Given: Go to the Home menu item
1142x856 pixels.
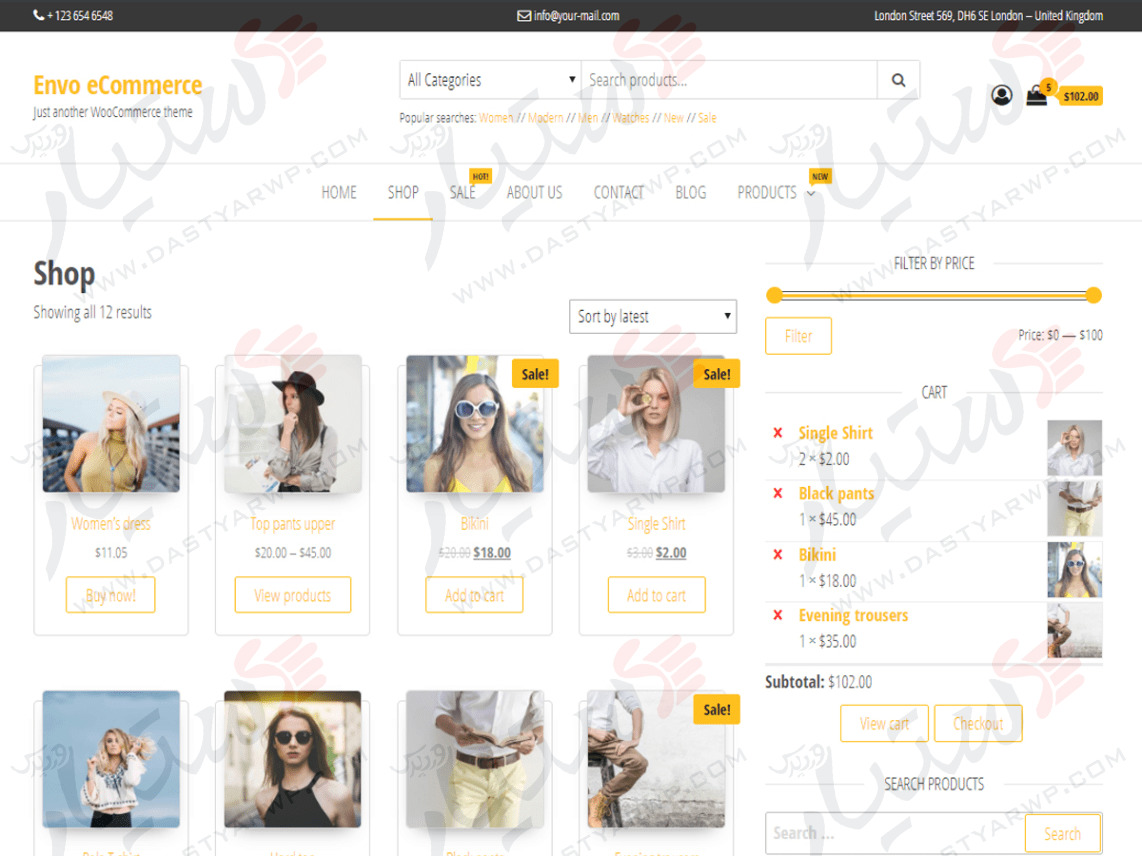Looking at the screenshot, I should [x=339, y=192].
